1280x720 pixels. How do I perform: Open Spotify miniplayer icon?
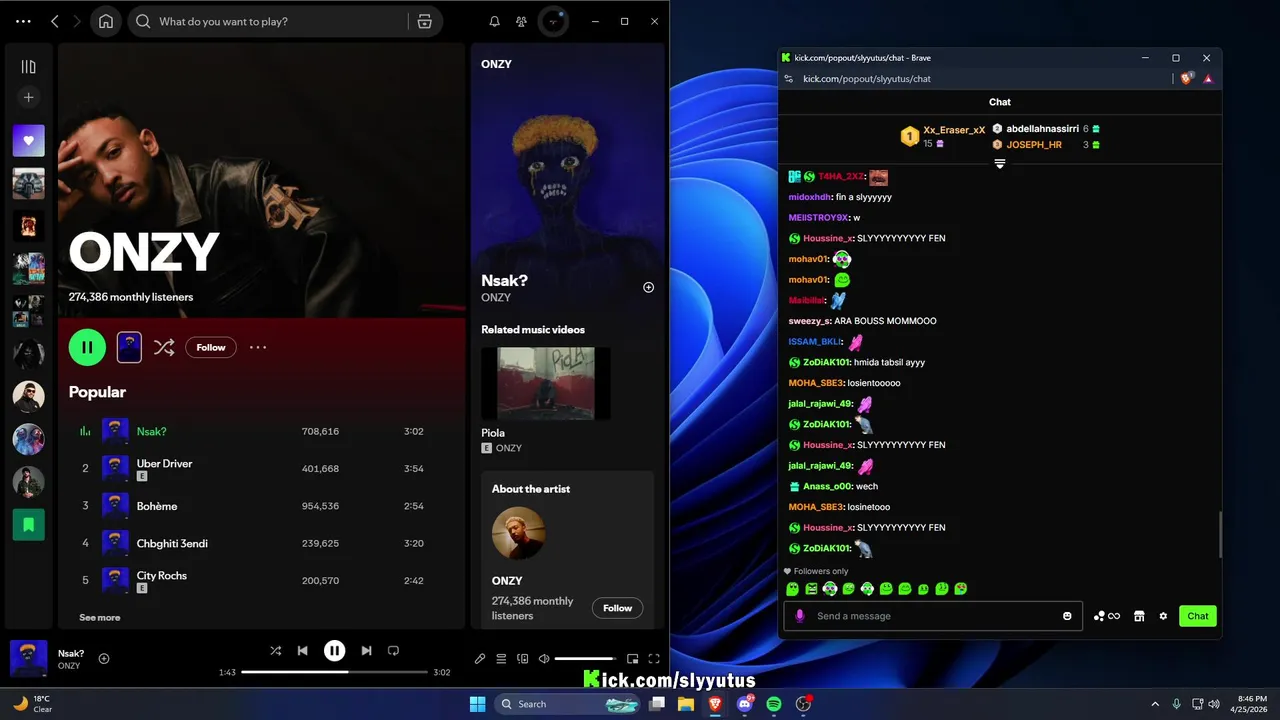[x=632, y=659]
